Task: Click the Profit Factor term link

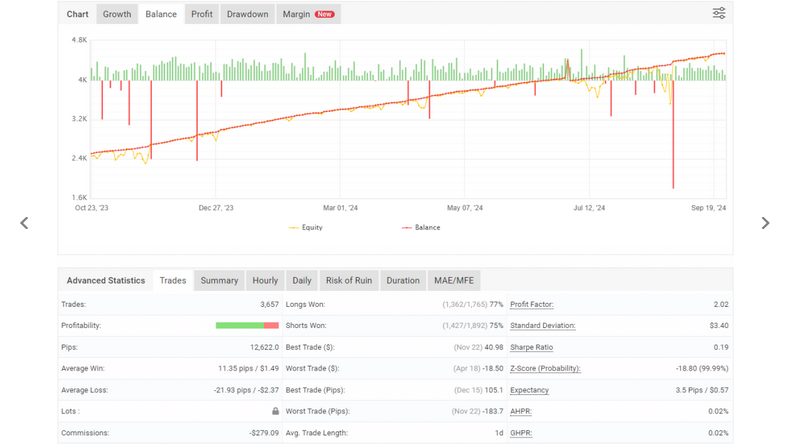Action: click(532, 304)
